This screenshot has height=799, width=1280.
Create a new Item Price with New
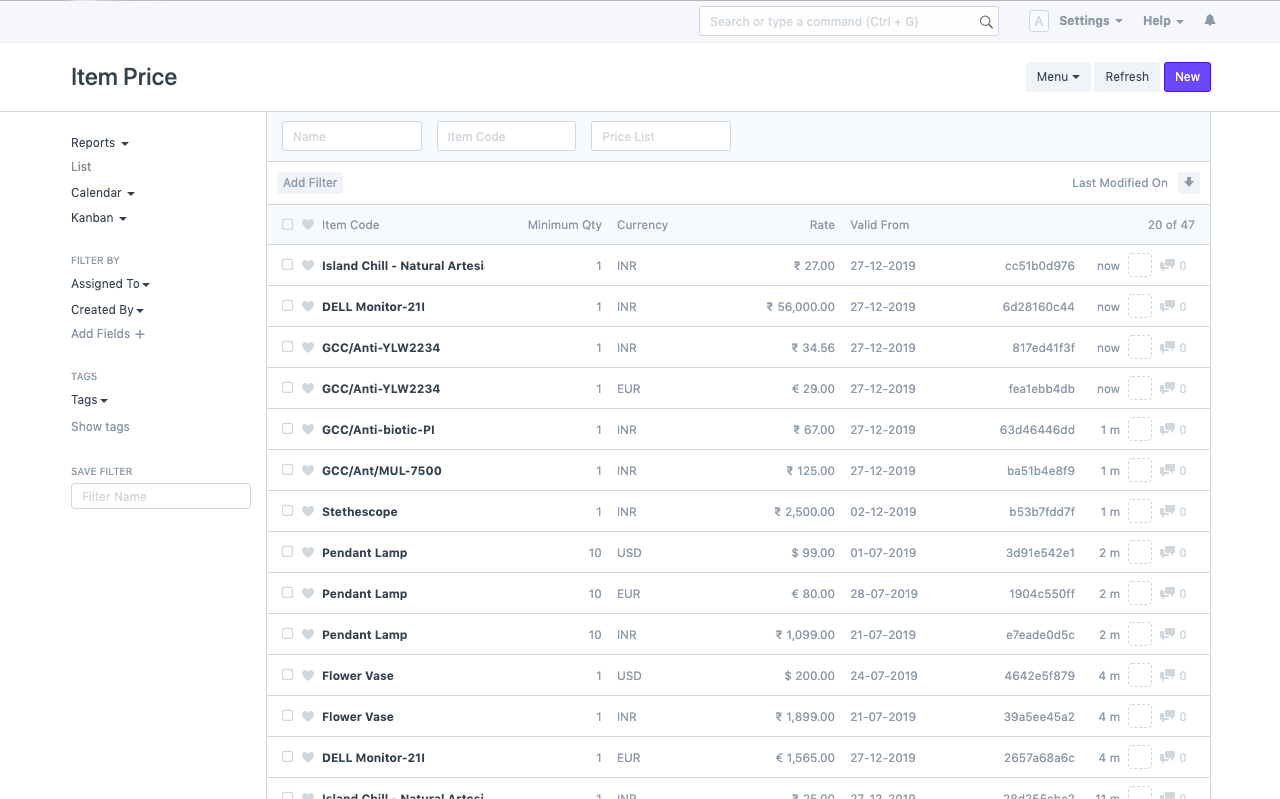tap(1187, 77)
